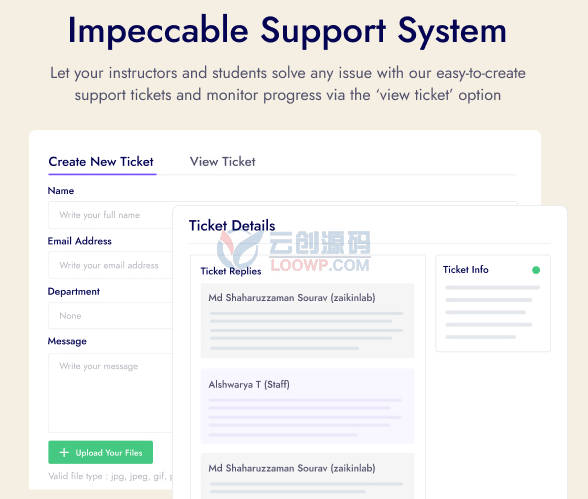Focus the email address input field

click(110, 265)
